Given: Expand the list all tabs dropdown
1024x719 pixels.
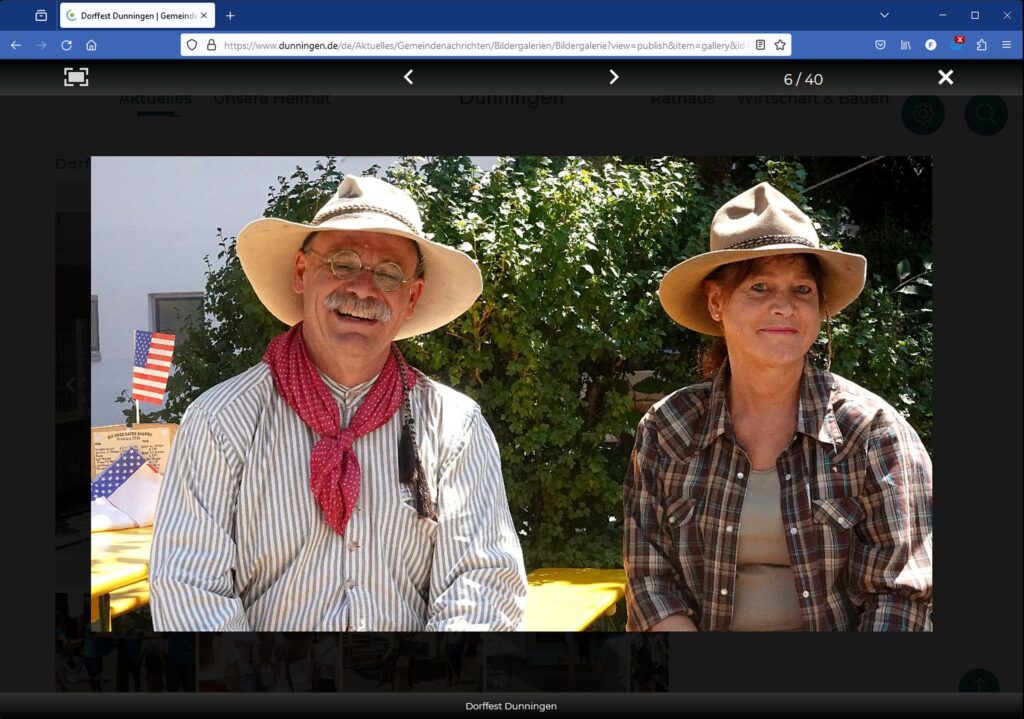Looking at the screenshot, I should point(884,15).
